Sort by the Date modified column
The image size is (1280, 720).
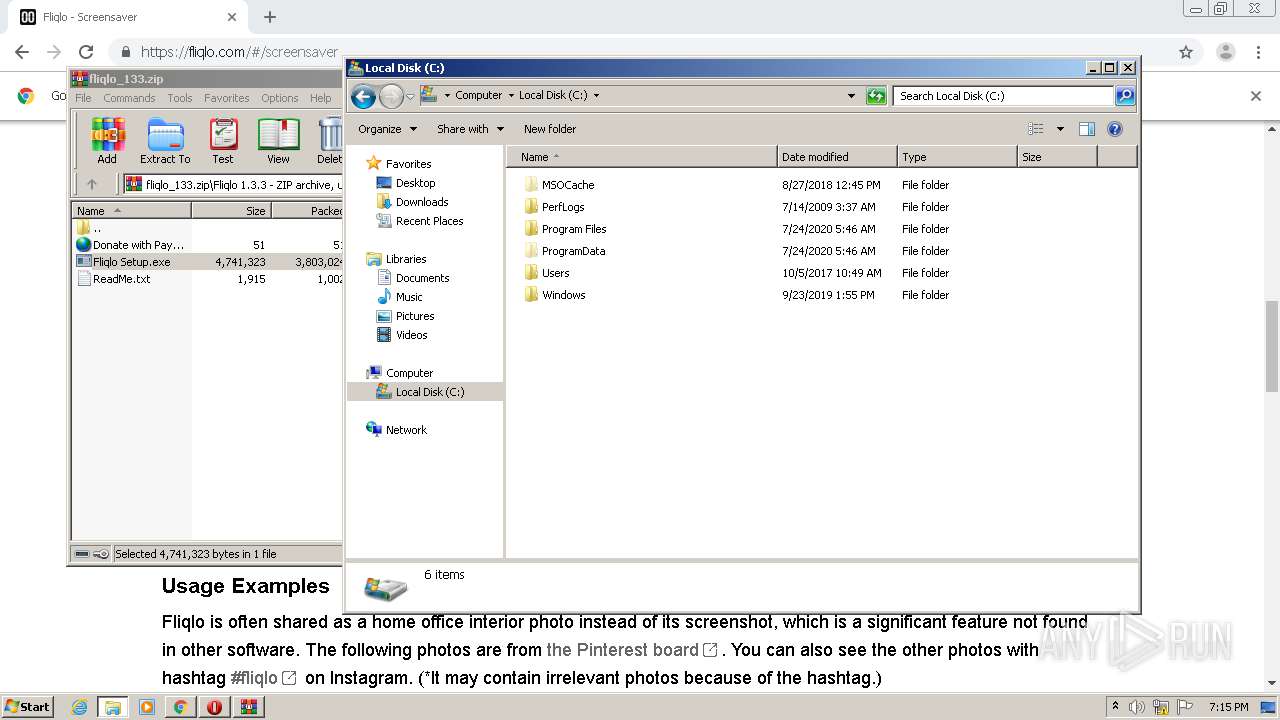click(837, 157)
